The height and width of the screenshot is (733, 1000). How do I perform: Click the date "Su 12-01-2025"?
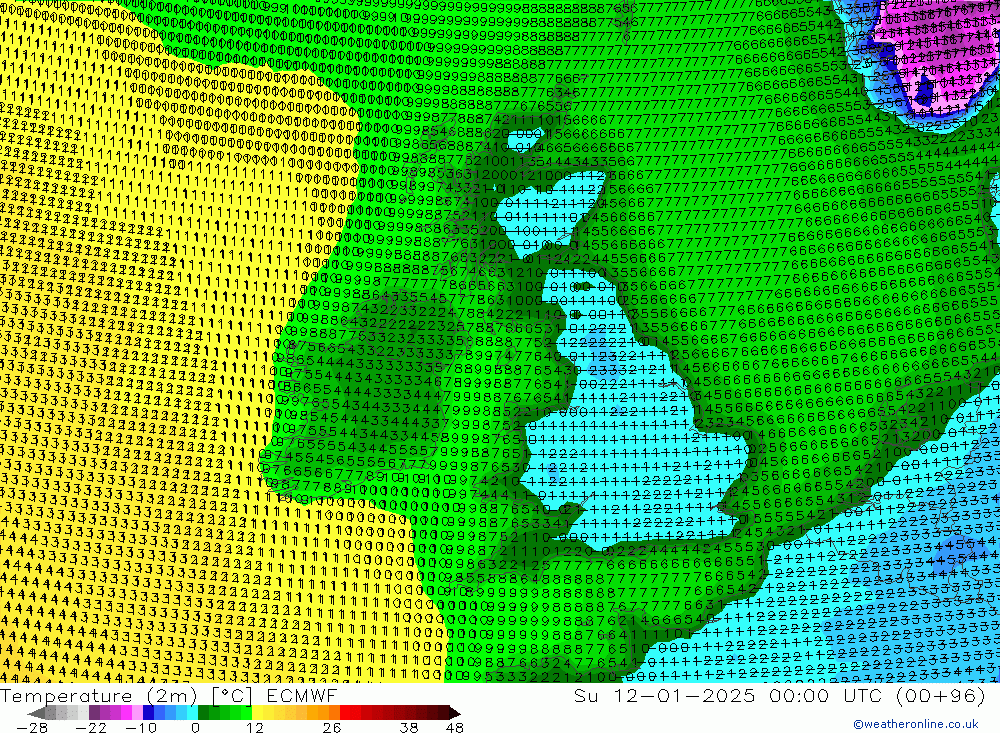click(664, 696)
